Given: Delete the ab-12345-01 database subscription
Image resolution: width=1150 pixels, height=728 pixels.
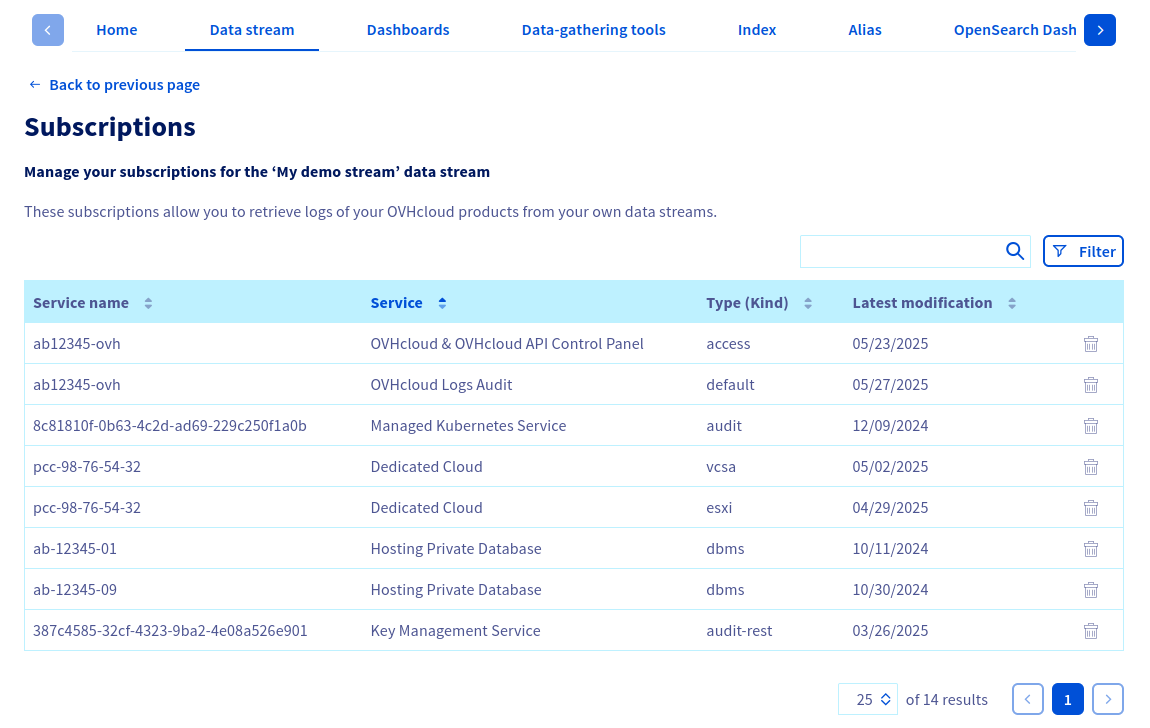Looking at the screenshot, I should pyautogui.click(x=1091, y=549).
